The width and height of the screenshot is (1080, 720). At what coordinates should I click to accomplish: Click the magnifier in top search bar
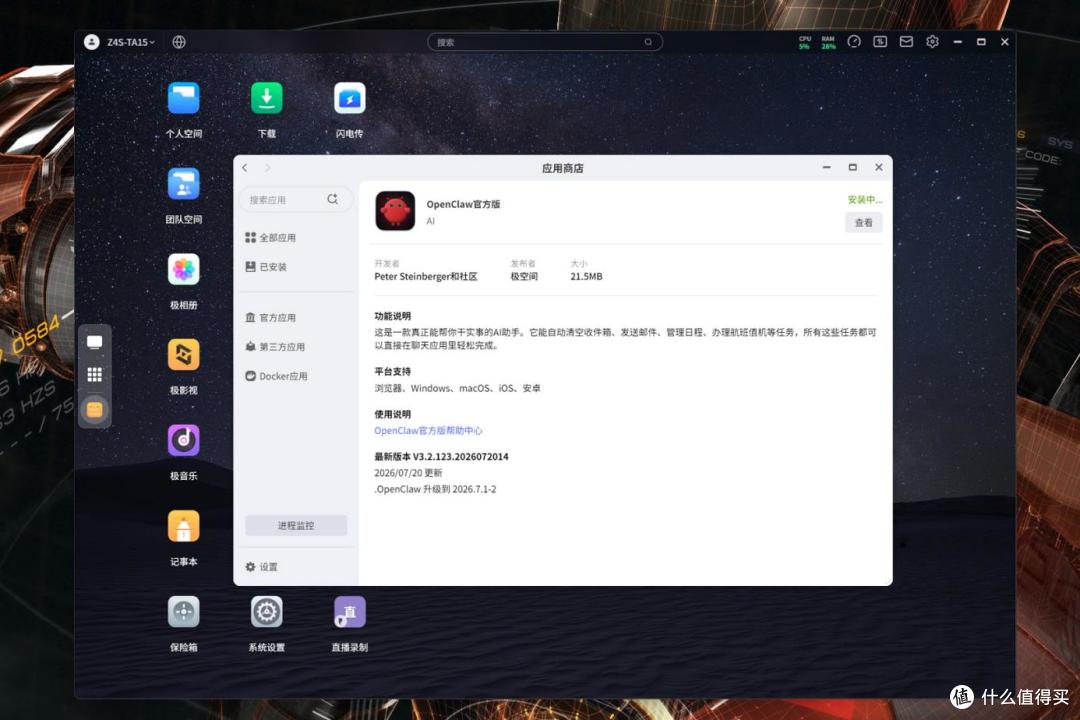click(x=648, y=42)
